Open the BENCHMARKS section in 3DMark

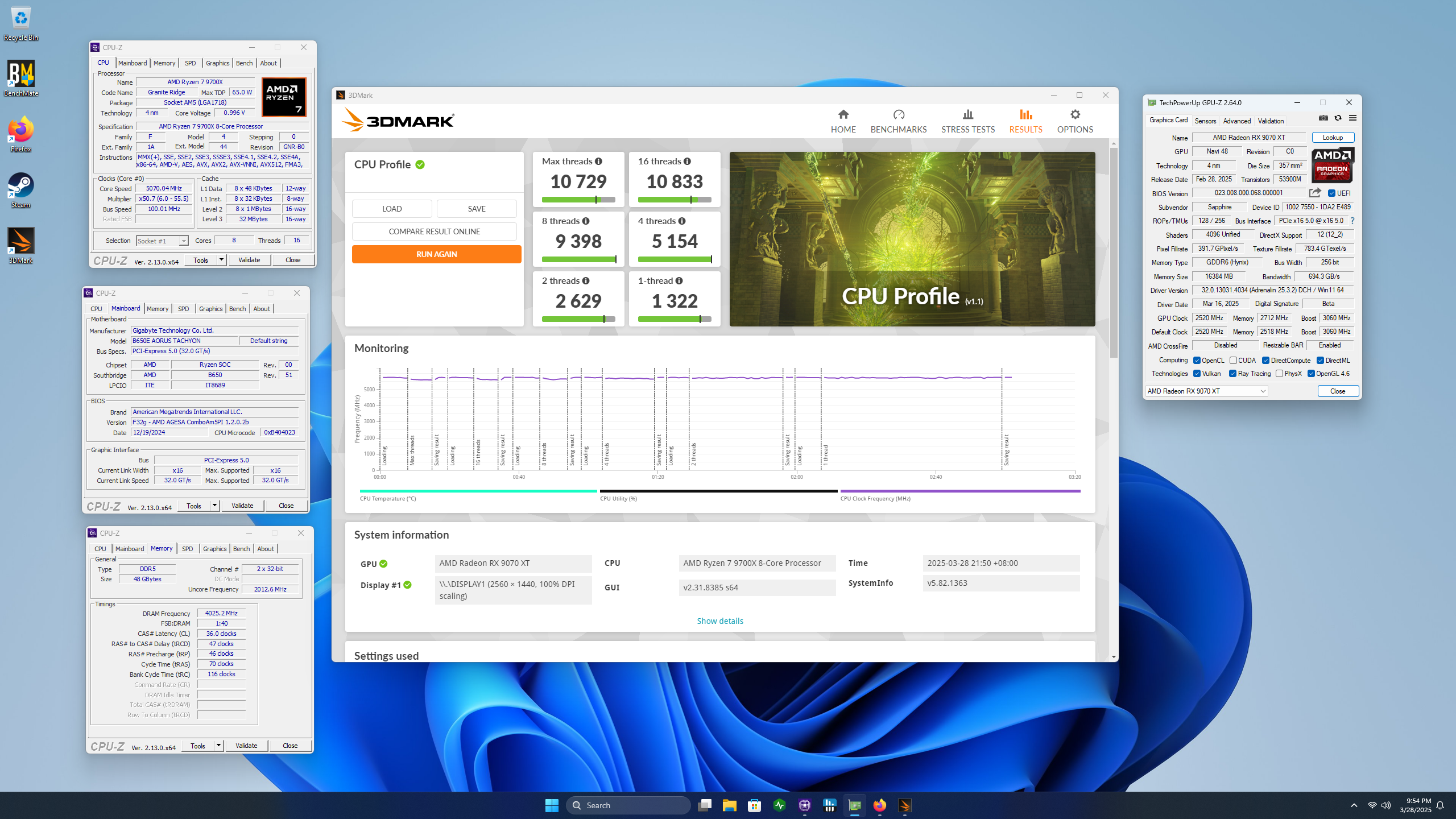click(x=899, y=122)
